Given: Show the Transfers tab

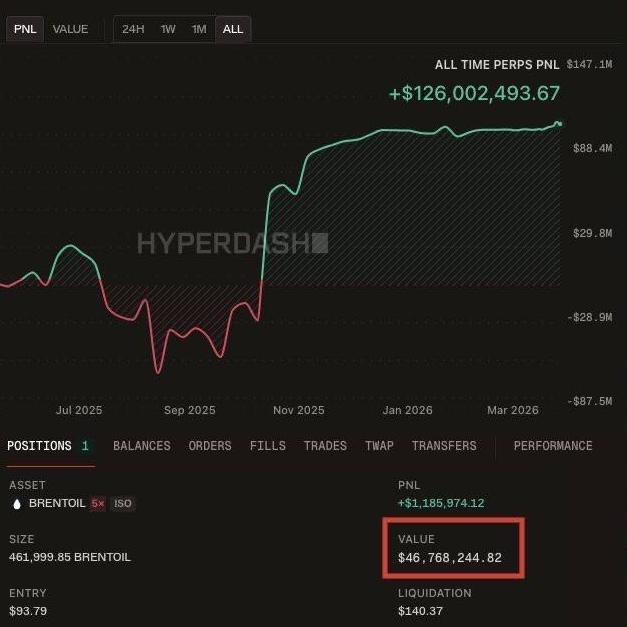Looking at the screenshot, I should tap(444, 446).
